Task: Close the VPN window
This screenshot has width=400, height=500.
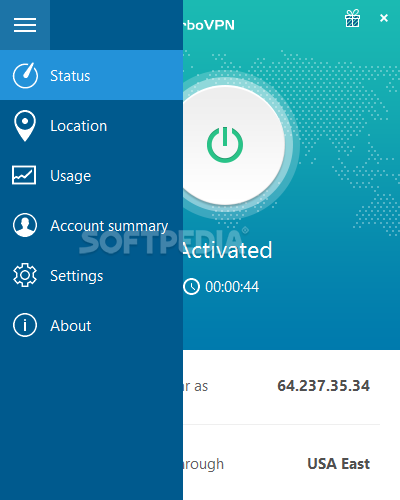Action: [384, 18]
